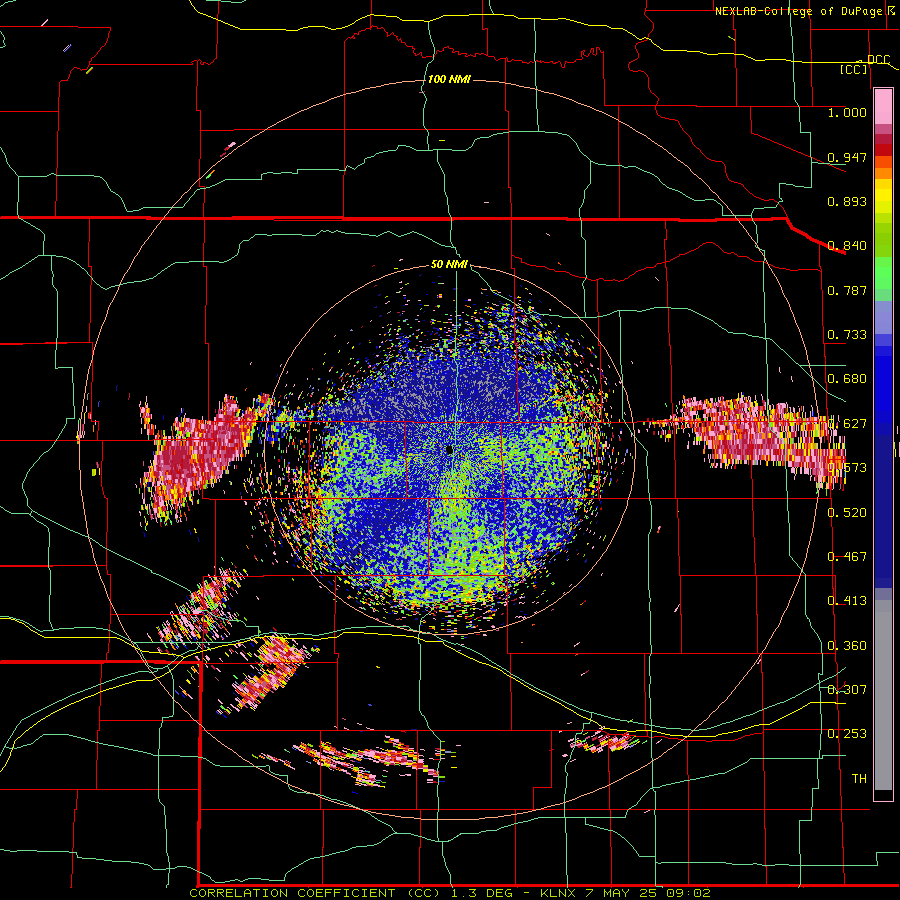Click the KLNX station identifier in caption
This screenshot has width=900, height=900.
557,893
